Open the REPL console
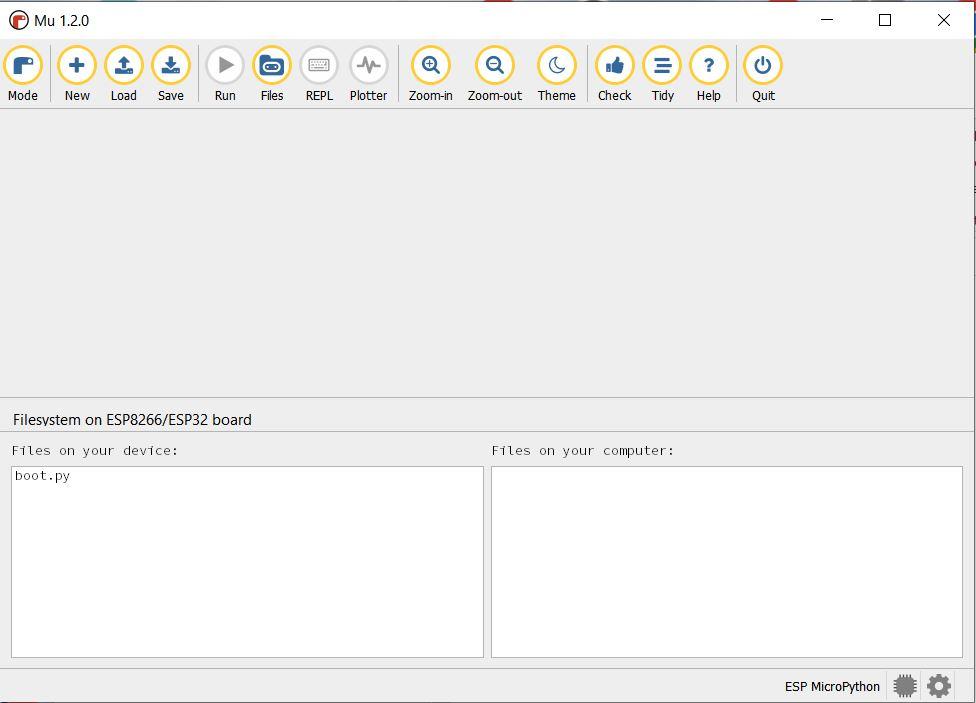The width and height of the screenshot is (976, 703). (319, 73)
